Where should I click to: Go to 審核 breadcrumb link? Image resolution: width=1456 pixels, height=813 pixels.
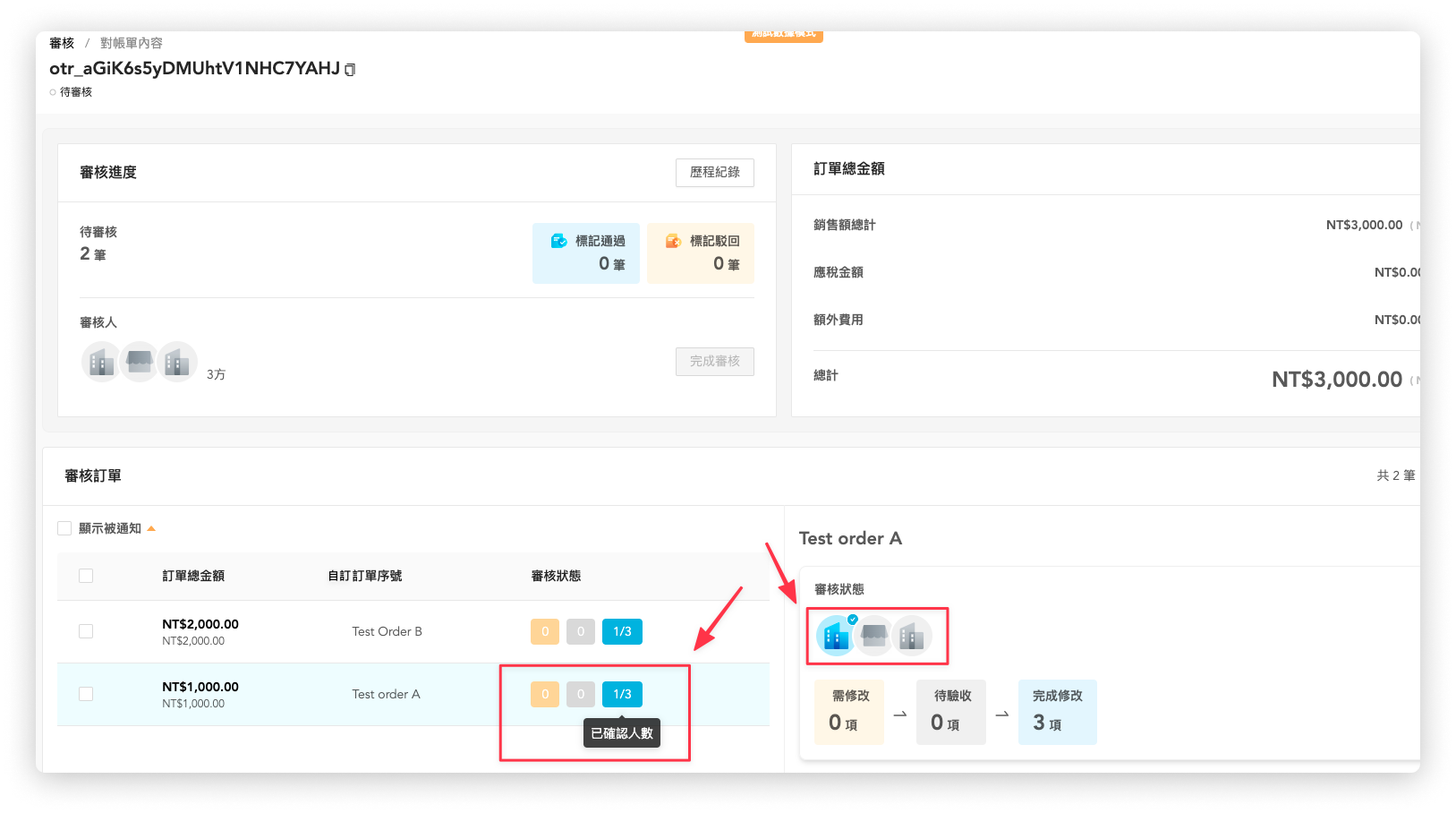[62, 43]
